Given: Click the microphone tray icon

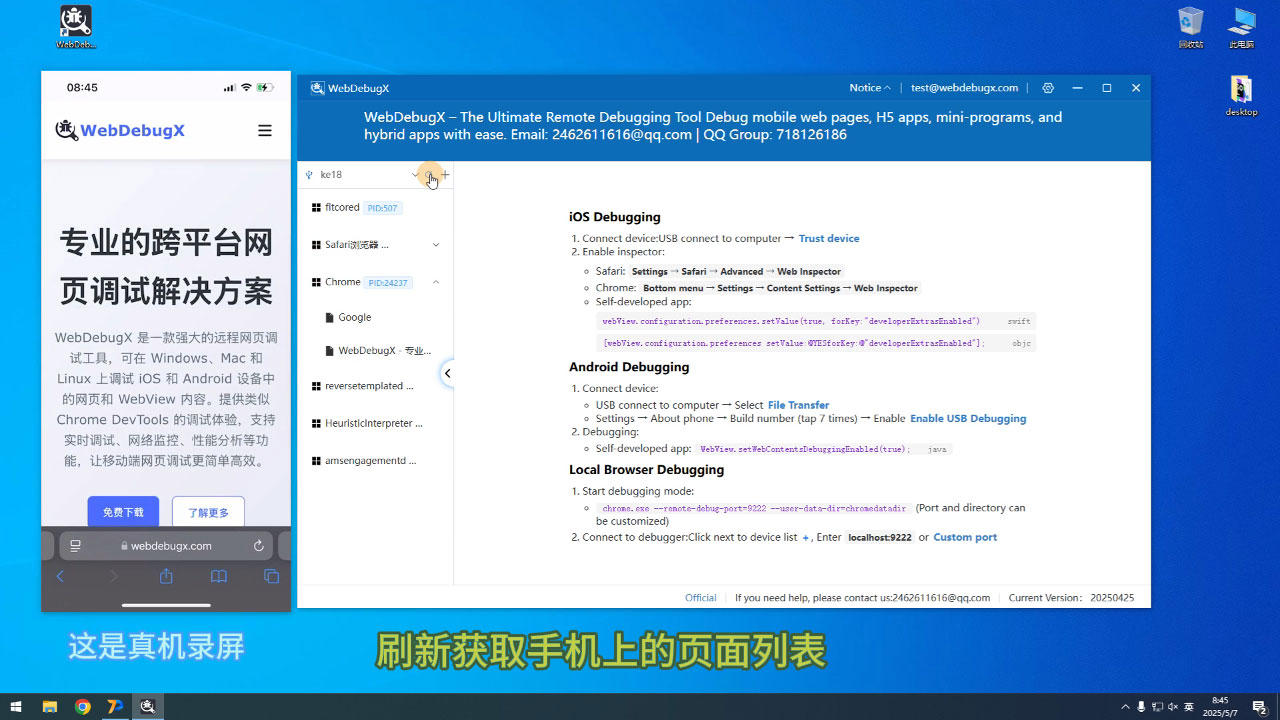Looking at the screenshot, I should pos(1141,707).
